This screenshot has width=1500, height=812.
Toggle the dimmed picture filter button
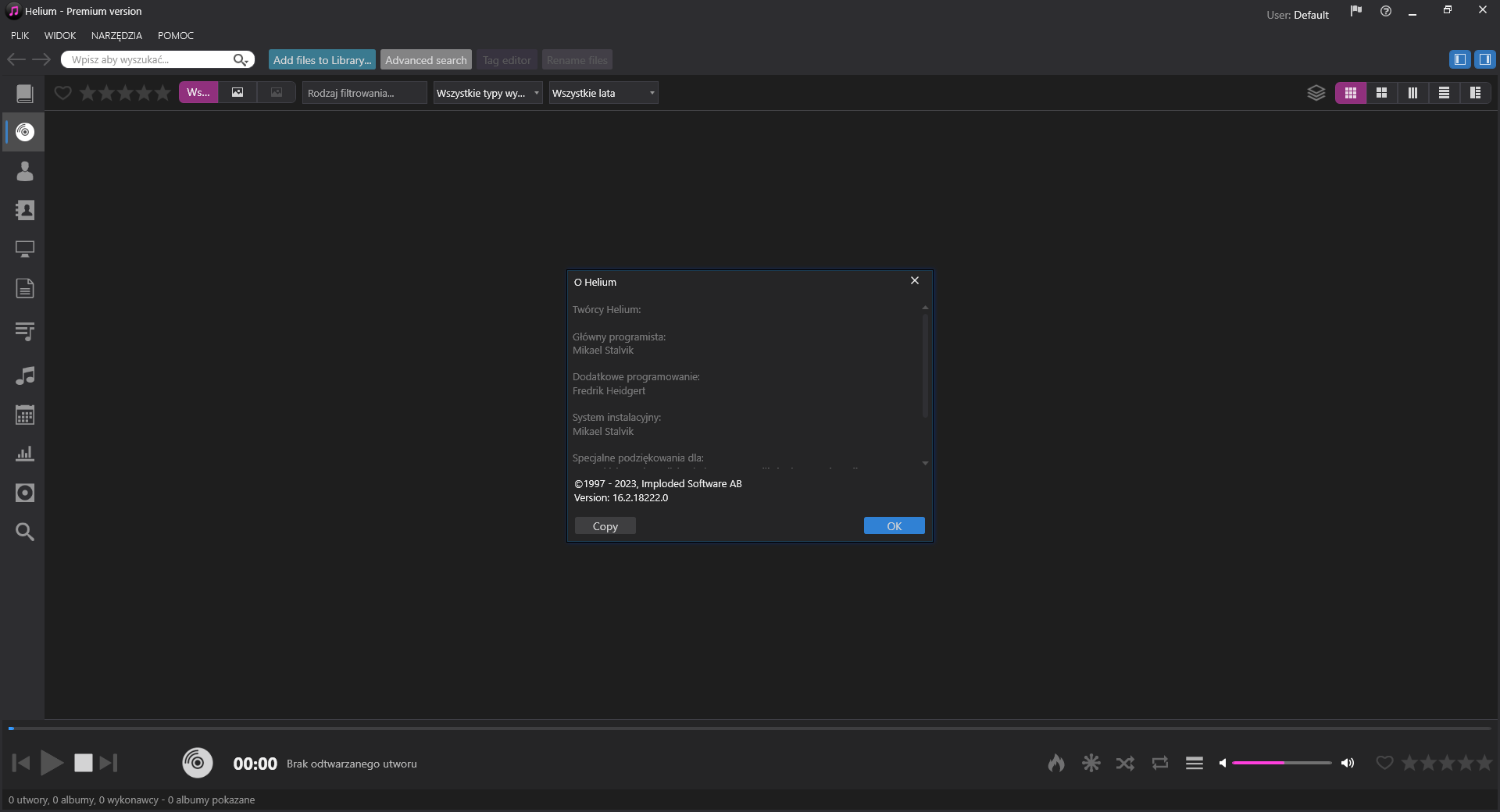277,92
